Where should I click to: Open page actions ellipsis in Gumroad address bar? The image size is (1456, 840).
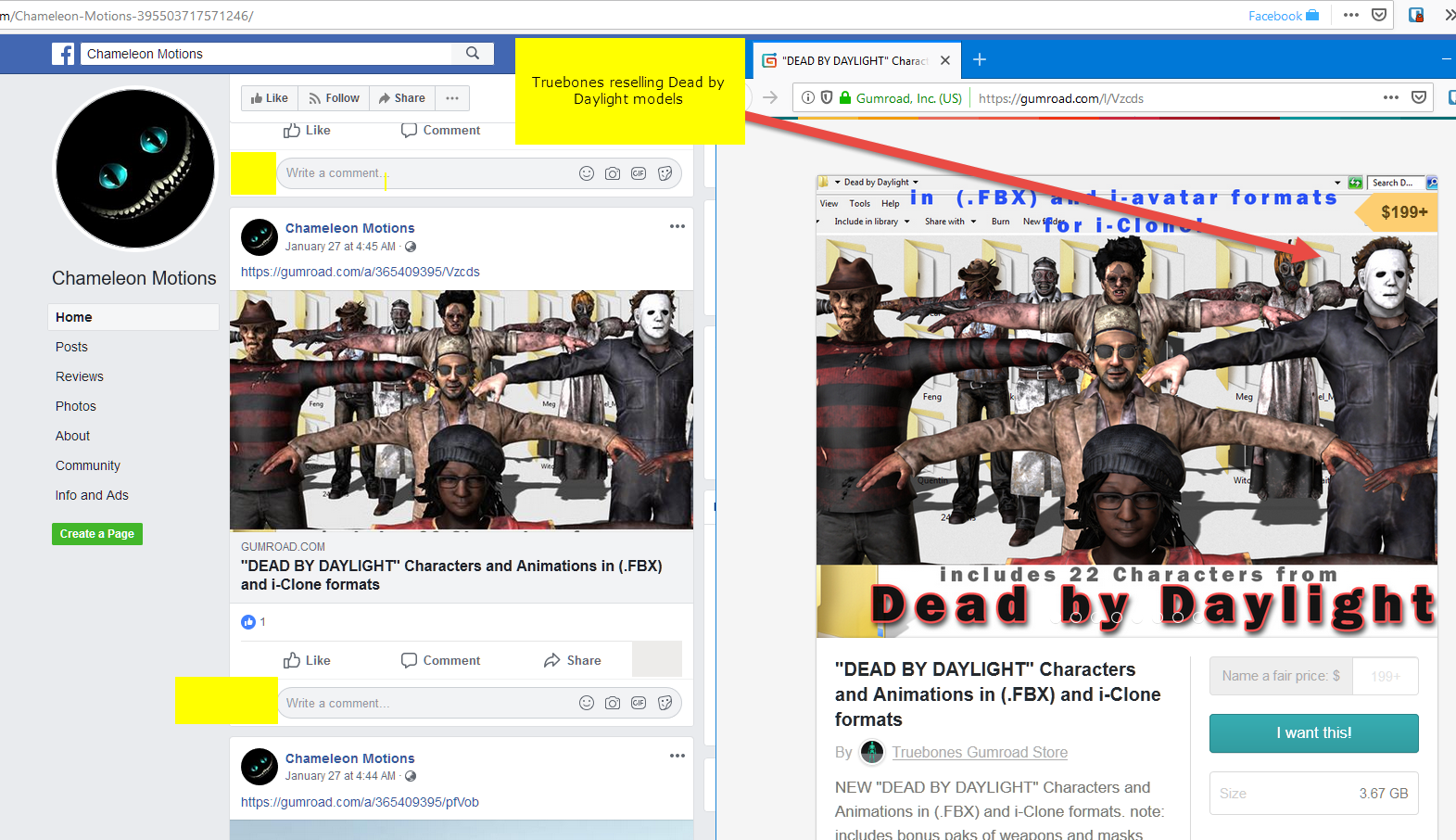point(1390,97)
